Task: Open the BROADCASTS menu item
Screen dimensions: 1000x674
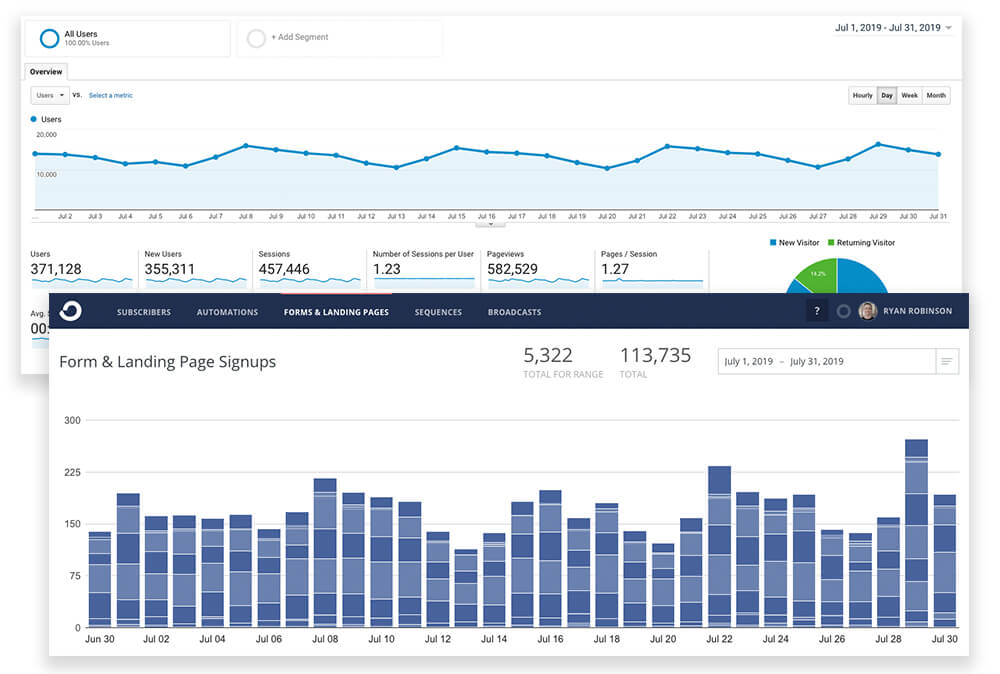Action: tap(514, 312)
